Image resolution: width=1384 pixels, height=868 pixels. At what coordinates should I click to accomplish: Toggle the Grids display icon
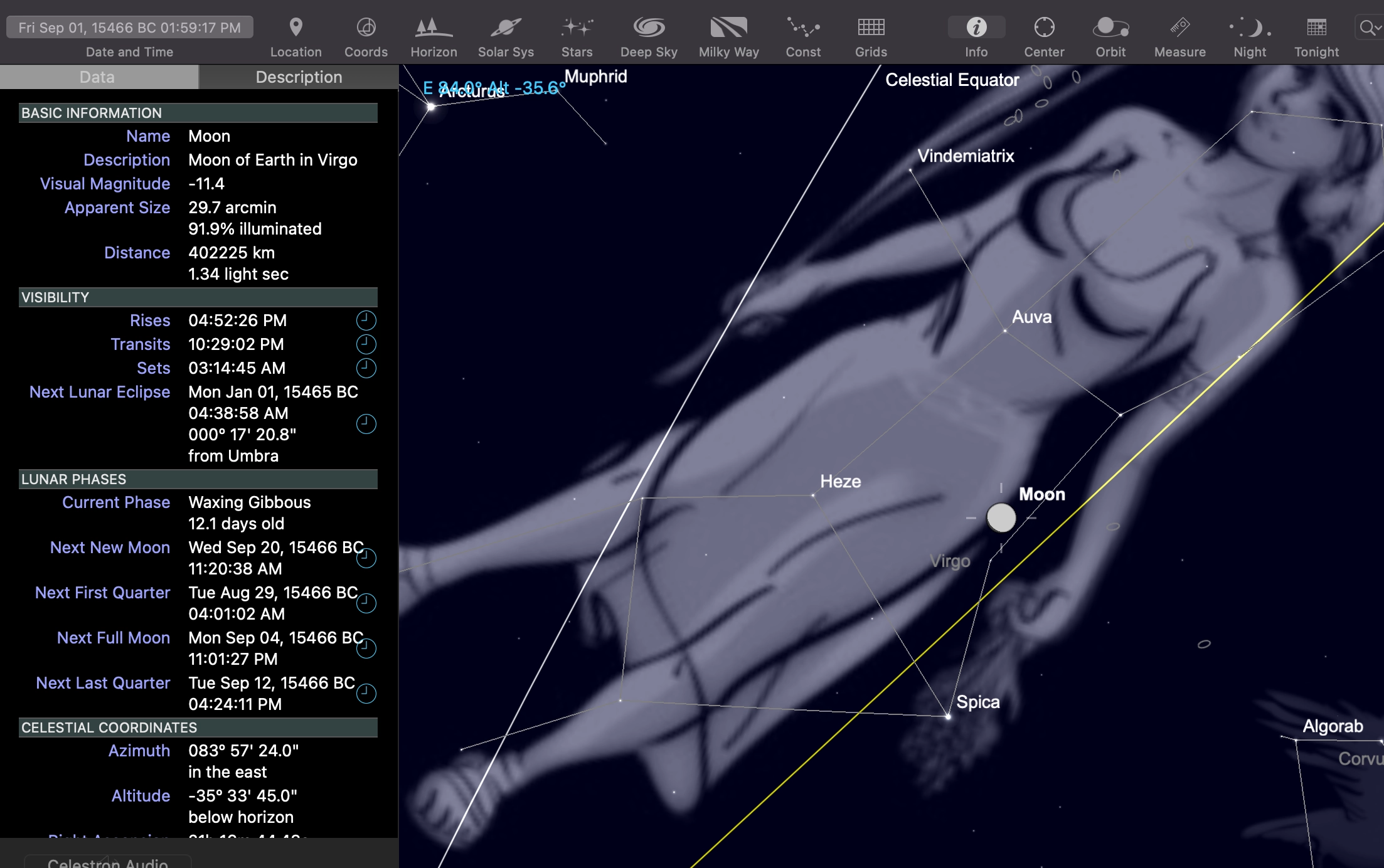[871, 28]
